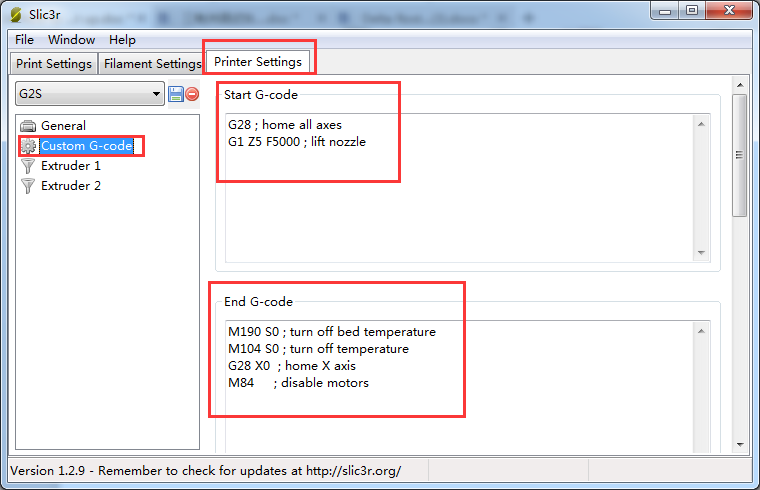Click the 'M84 ; disable motors' line
Screen dimensions: 760x490
(x=299, y=383)
